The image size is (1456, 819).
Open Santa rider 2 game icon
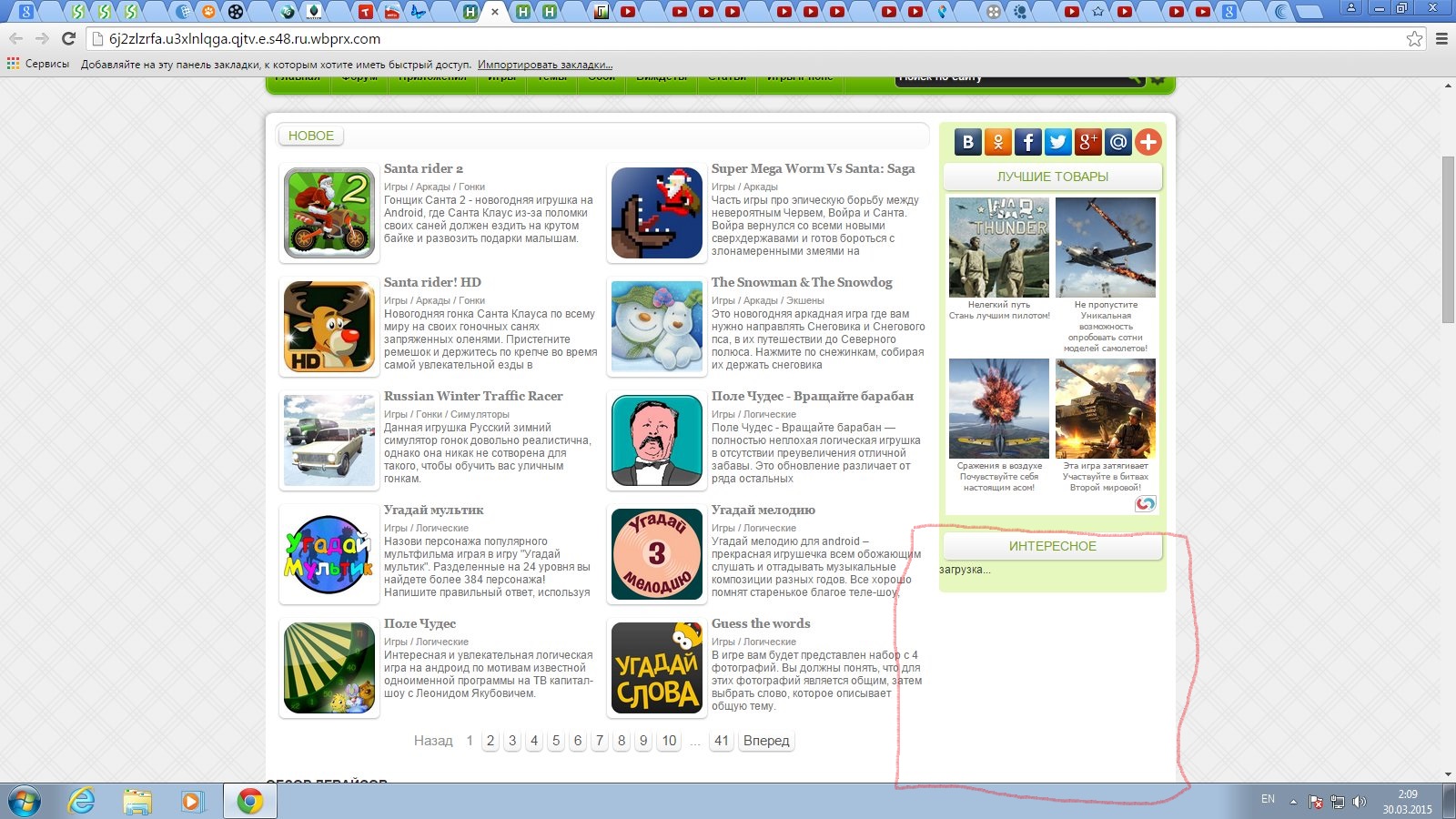[329, 213]
